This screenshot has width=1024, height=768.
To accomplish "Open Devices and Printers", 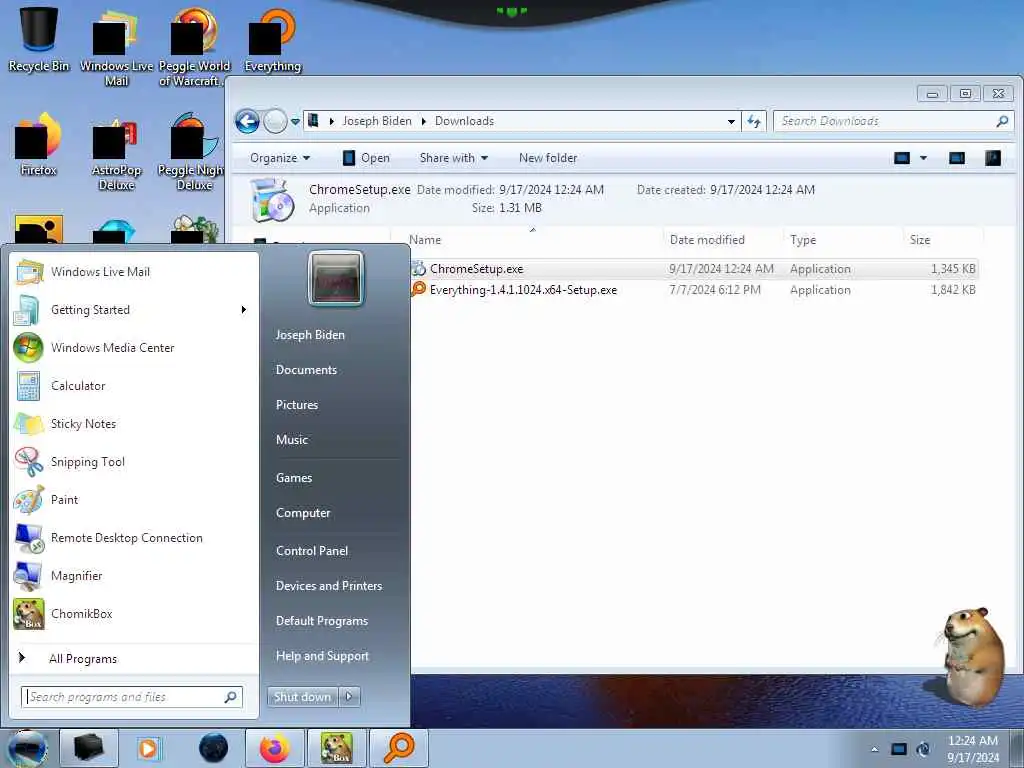I will [x=329, y=586].
